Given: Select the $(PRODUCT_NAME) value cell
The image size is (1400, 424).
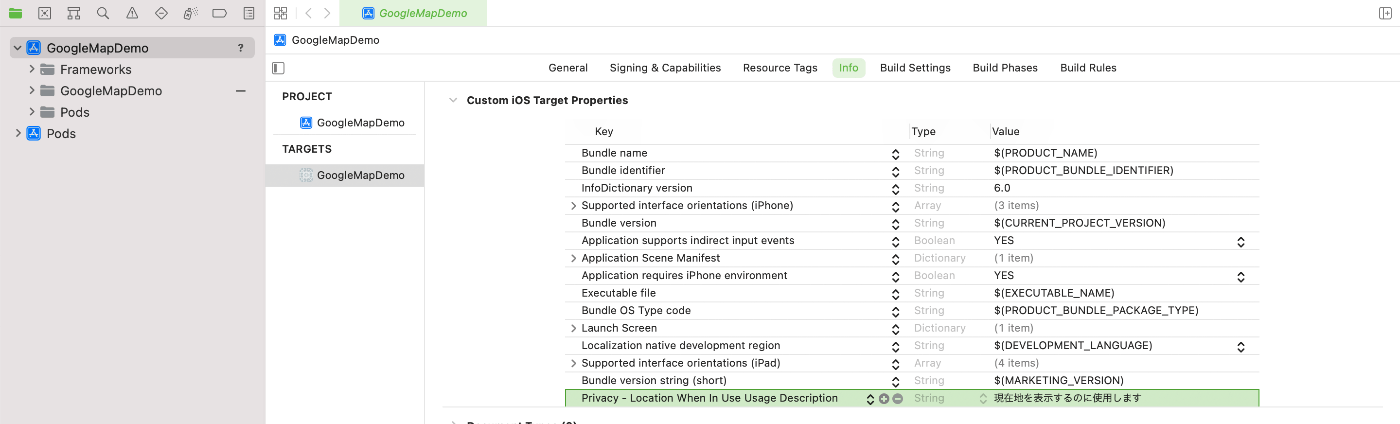Looking at the screenshot, I should (1046, 154).
